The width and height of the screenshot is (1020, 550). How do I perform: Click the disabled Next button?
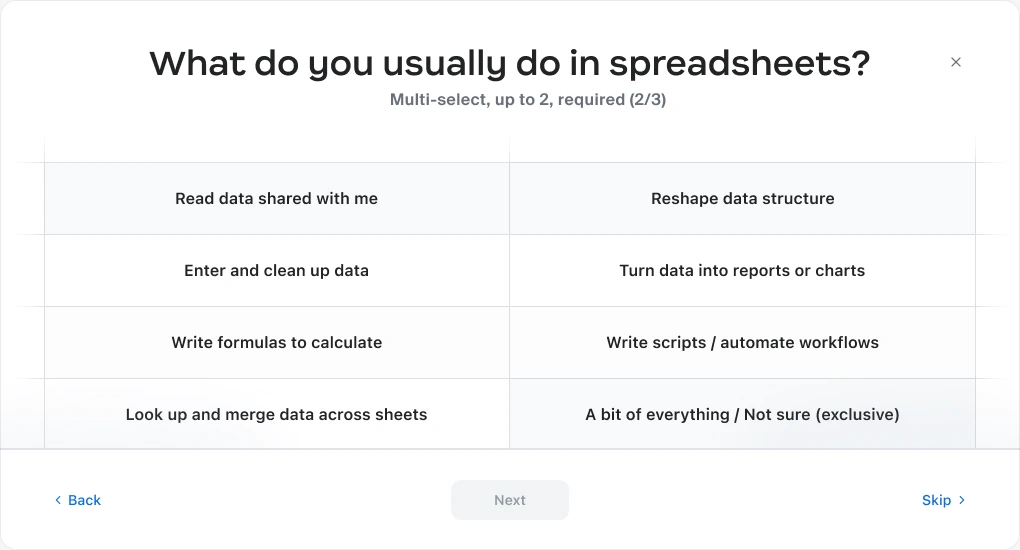coord(510,500)
